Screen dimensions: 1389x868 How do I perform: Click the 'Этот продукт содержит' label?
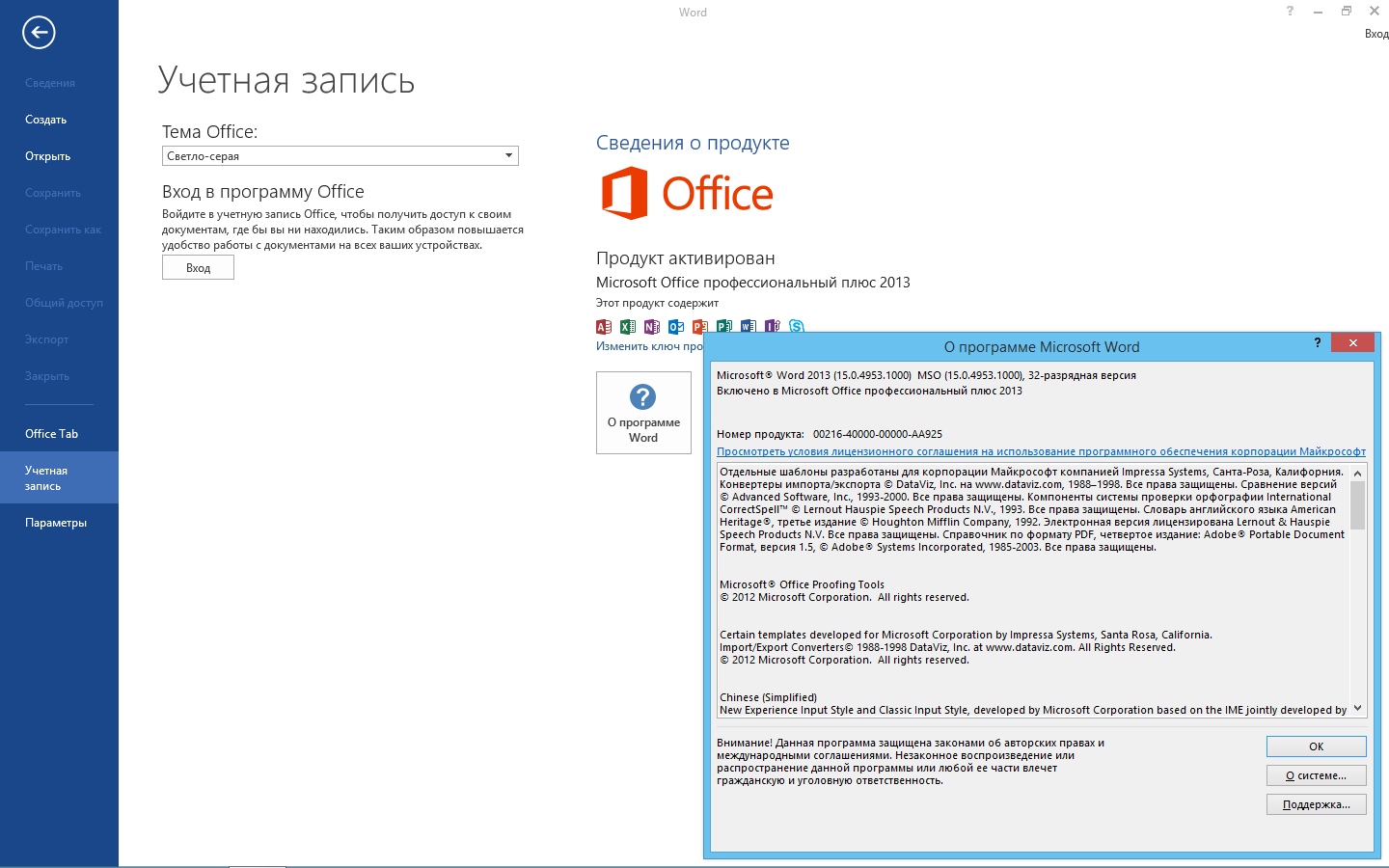point(657,303)
